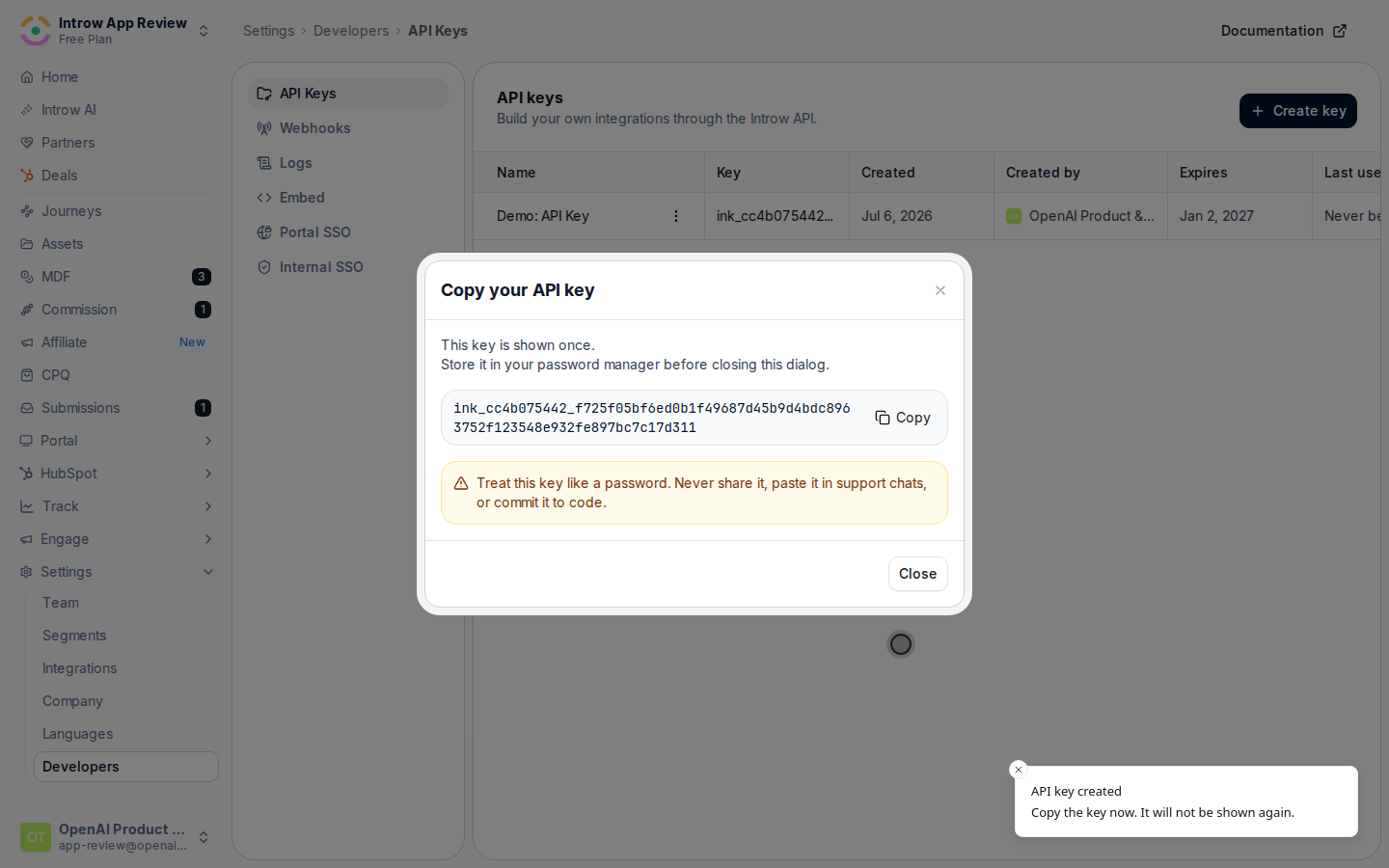Click the Portal SSO globe icon
Viewport: 1389px width, 868px height.
[x=264, y=232]
